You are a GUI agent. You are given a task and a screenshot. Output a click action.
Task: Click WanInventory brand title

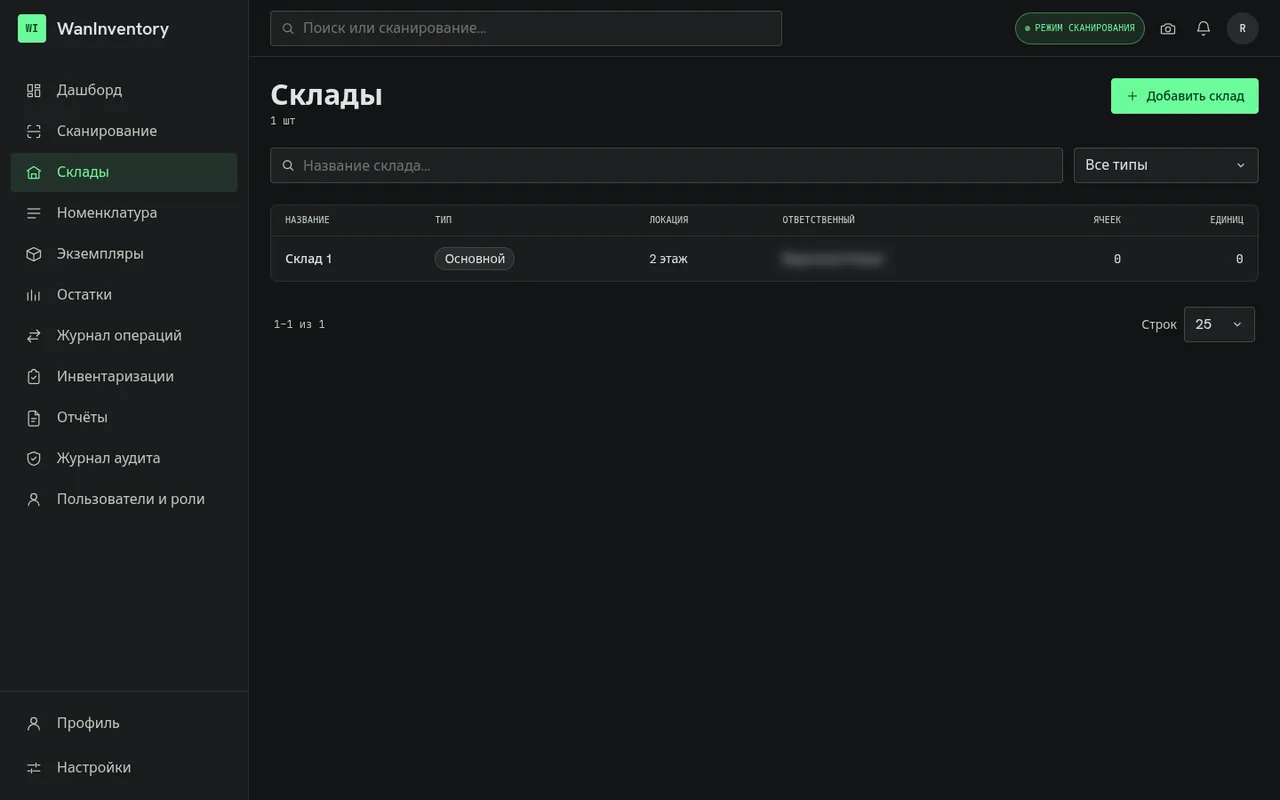click(x=113, y=29)
